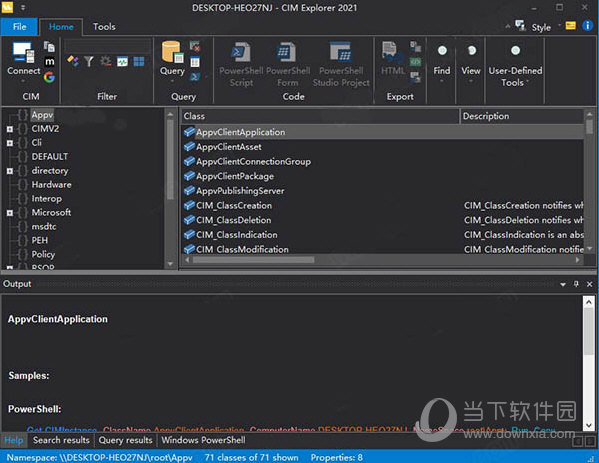
Task: Select the AppvClientAsset class row
Action: click(x=383, y=147)
